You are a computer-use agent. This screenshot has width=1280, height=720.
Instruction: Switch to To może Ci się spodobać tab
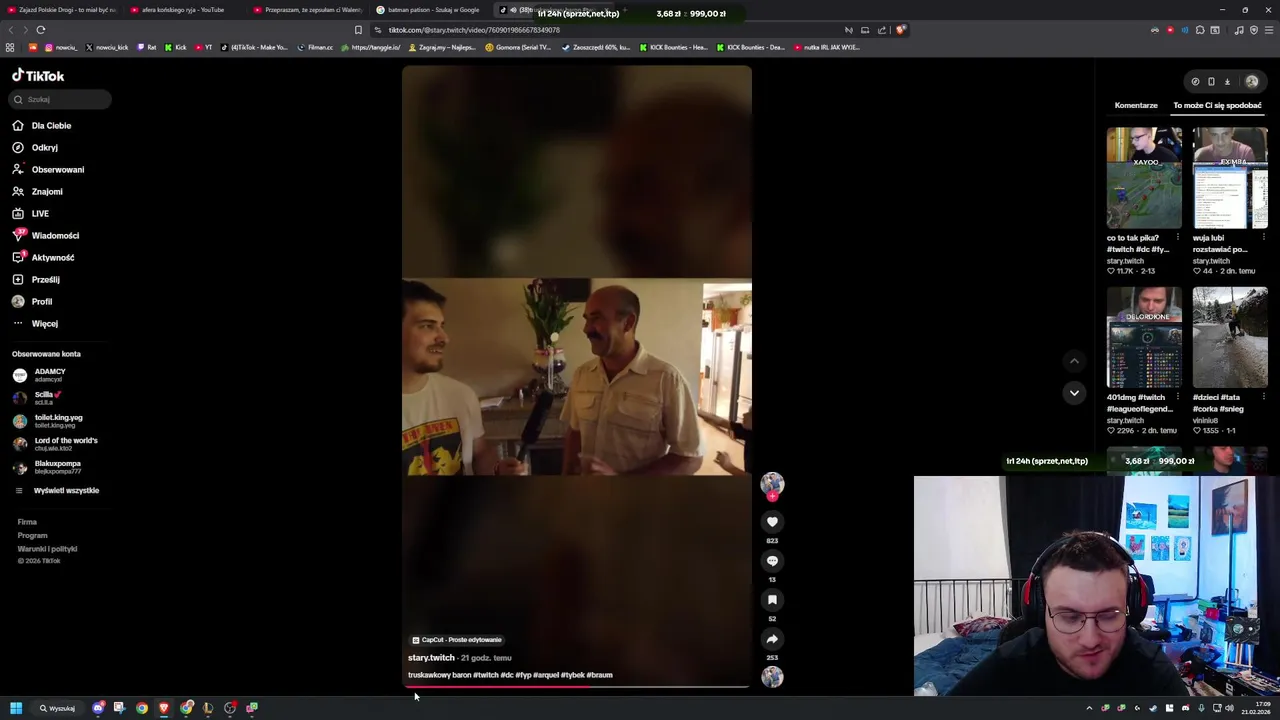click(1217, 105)
